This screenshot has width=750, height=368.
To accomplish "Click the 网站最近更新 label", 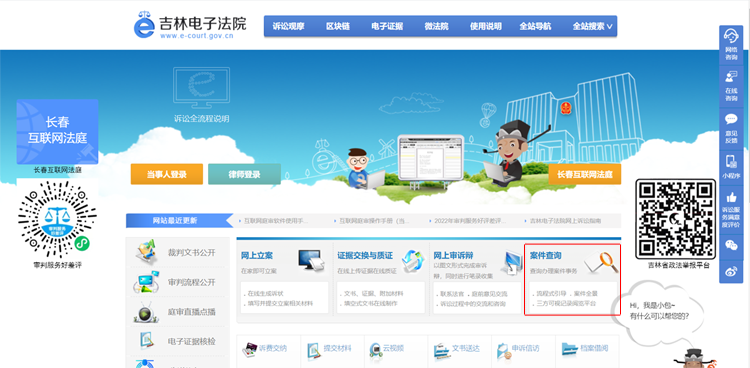I will point(175,221).
